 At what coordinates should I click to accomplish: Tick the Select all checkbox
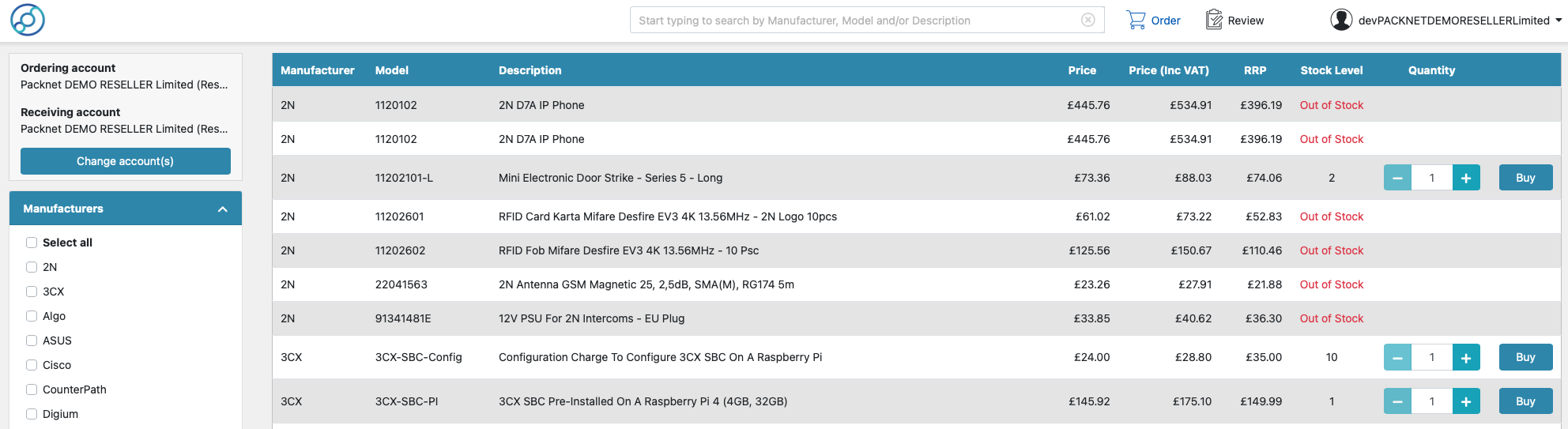point(32,243)
